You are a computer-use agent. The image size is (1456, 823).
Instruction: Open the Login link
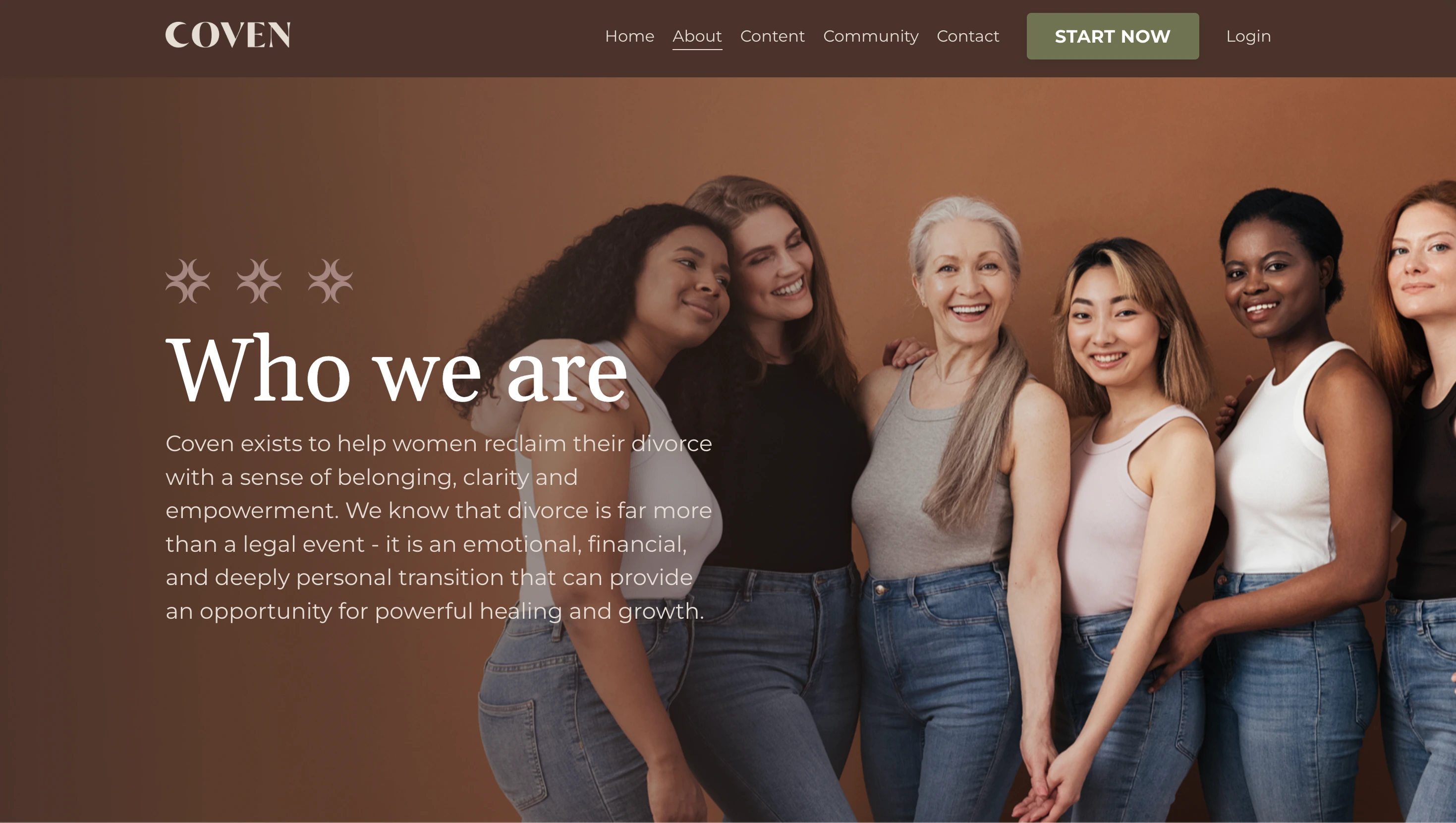click(x=1248, y=36)
